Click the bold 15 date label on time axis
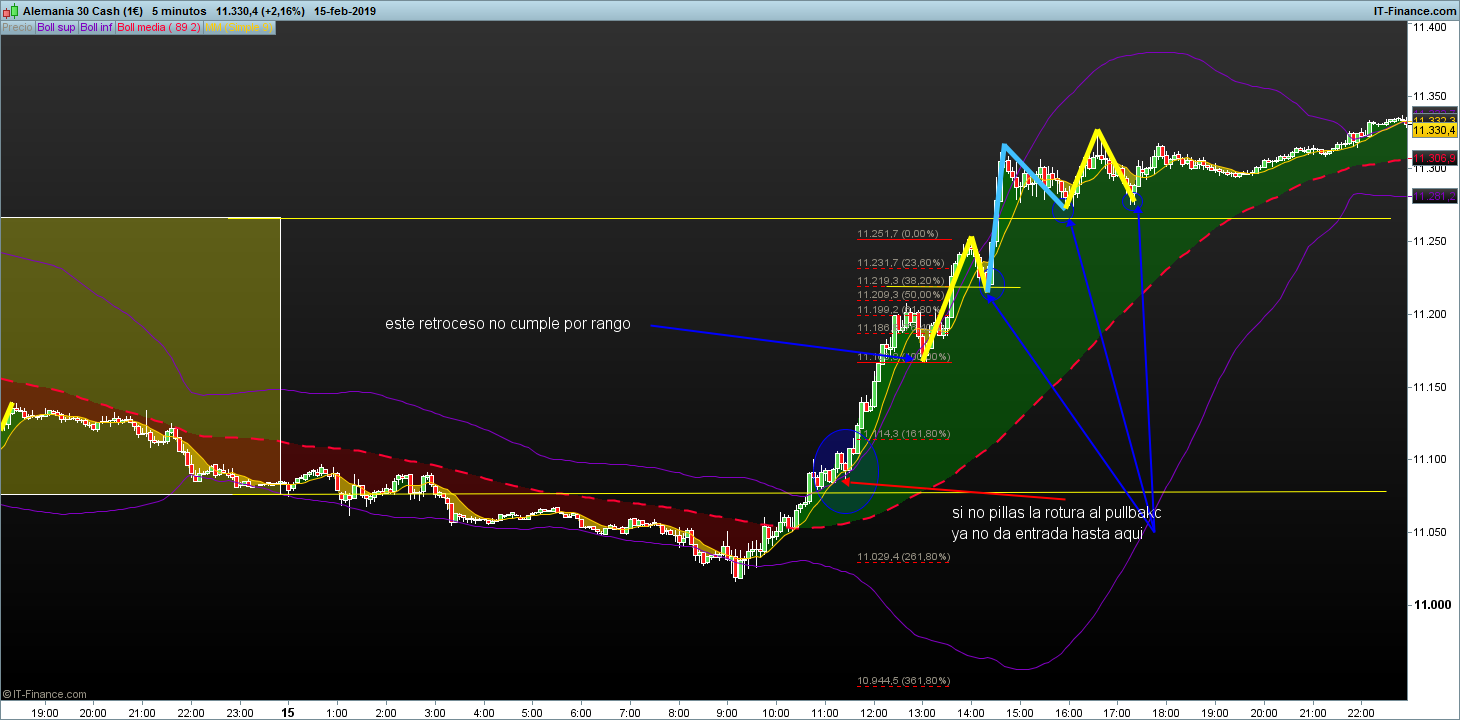The image size is (1460, 720). point(288,713)
